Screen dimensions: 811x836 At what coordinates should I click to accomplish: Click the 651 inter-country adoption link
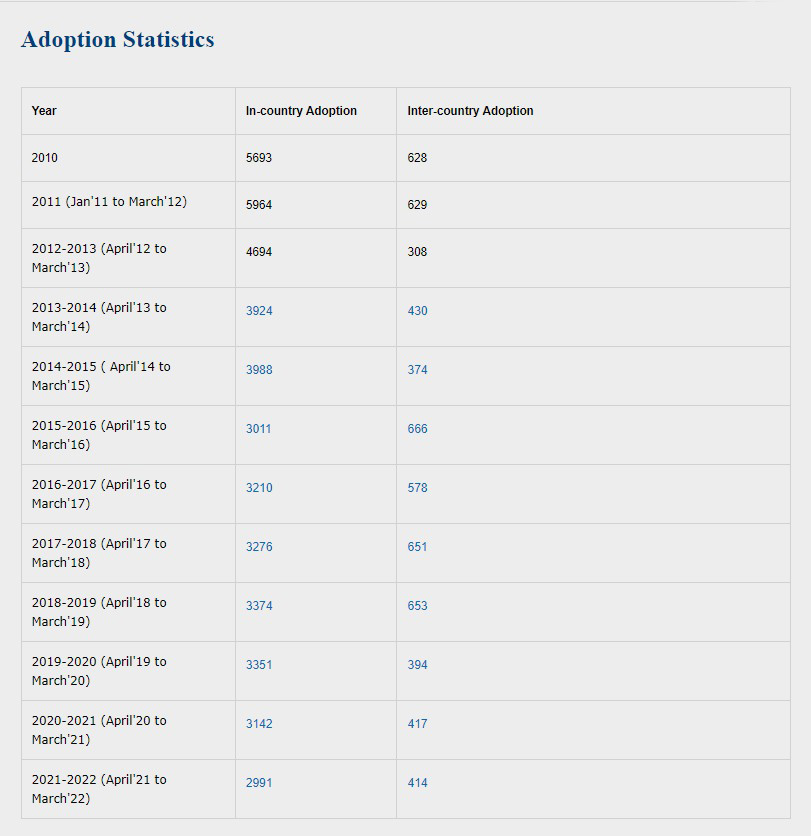pos(417,547)
